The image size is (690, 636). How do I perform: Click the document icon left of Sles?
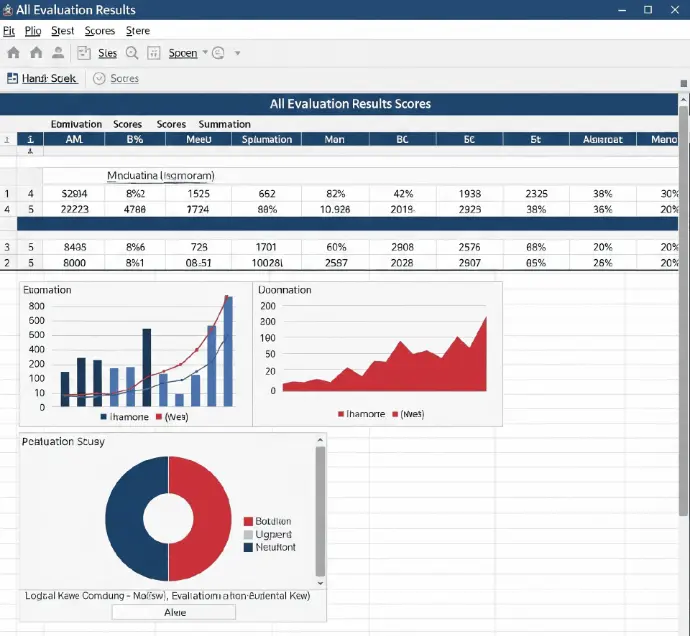84,53
